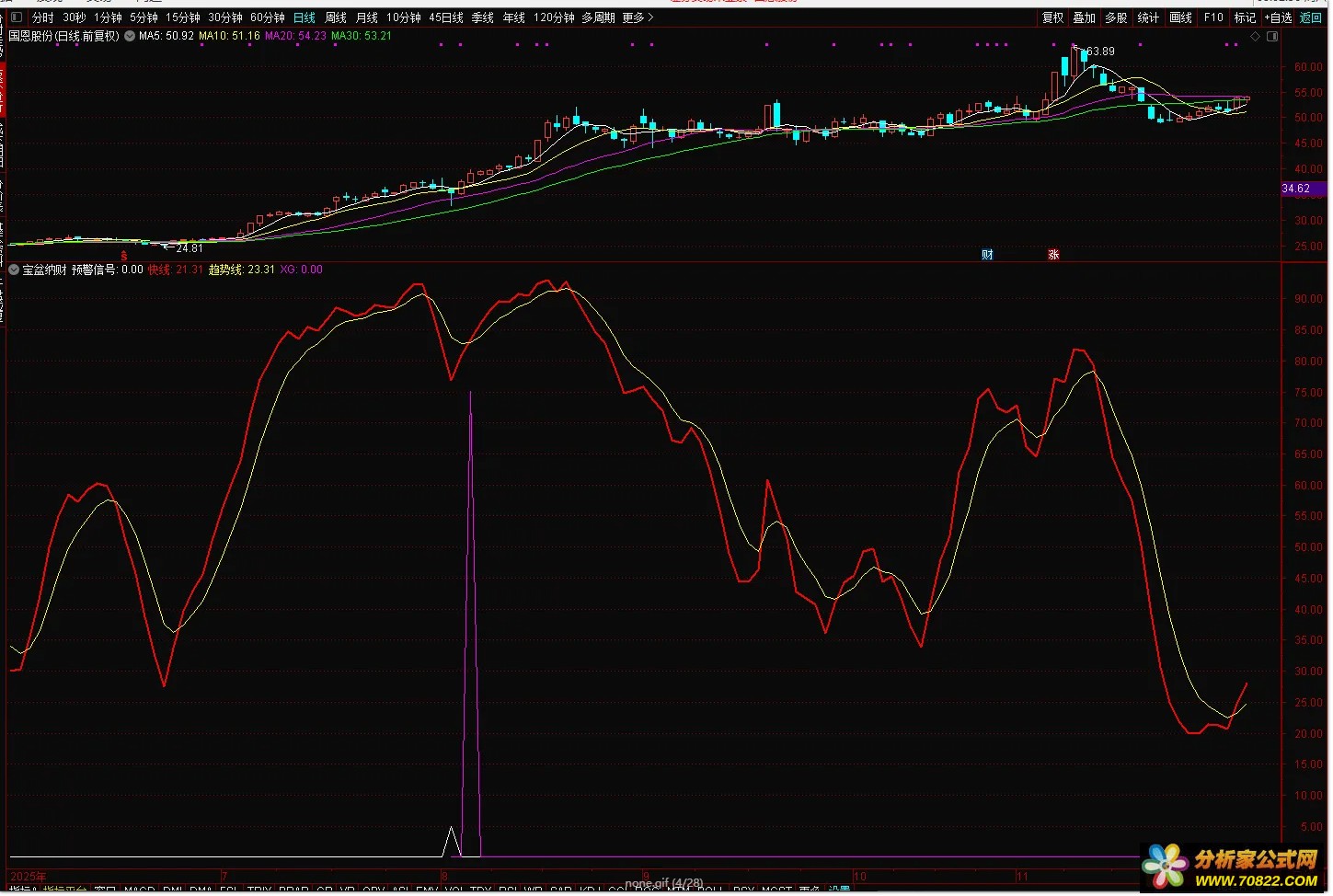Select the 45日线 period
Screen dimensions: 1333x896
(446, 17)
